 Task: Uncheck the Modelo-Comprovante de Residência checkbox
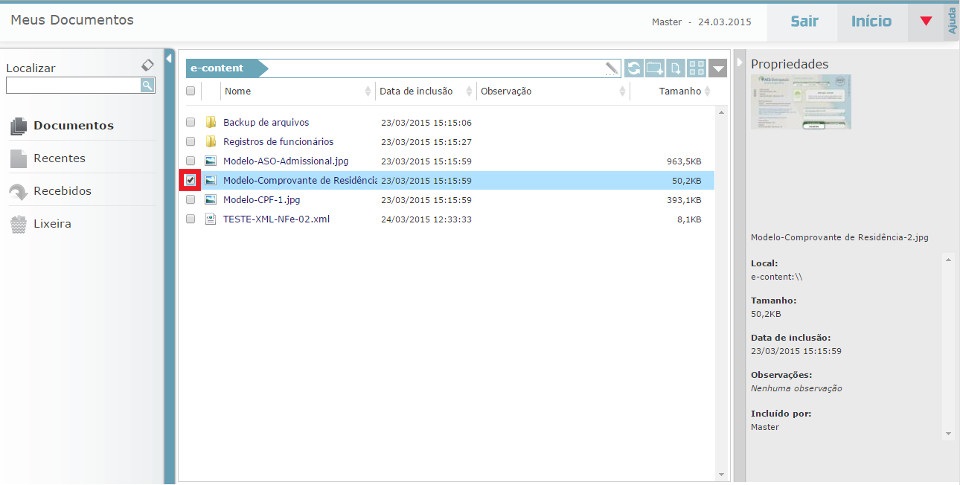190,181
